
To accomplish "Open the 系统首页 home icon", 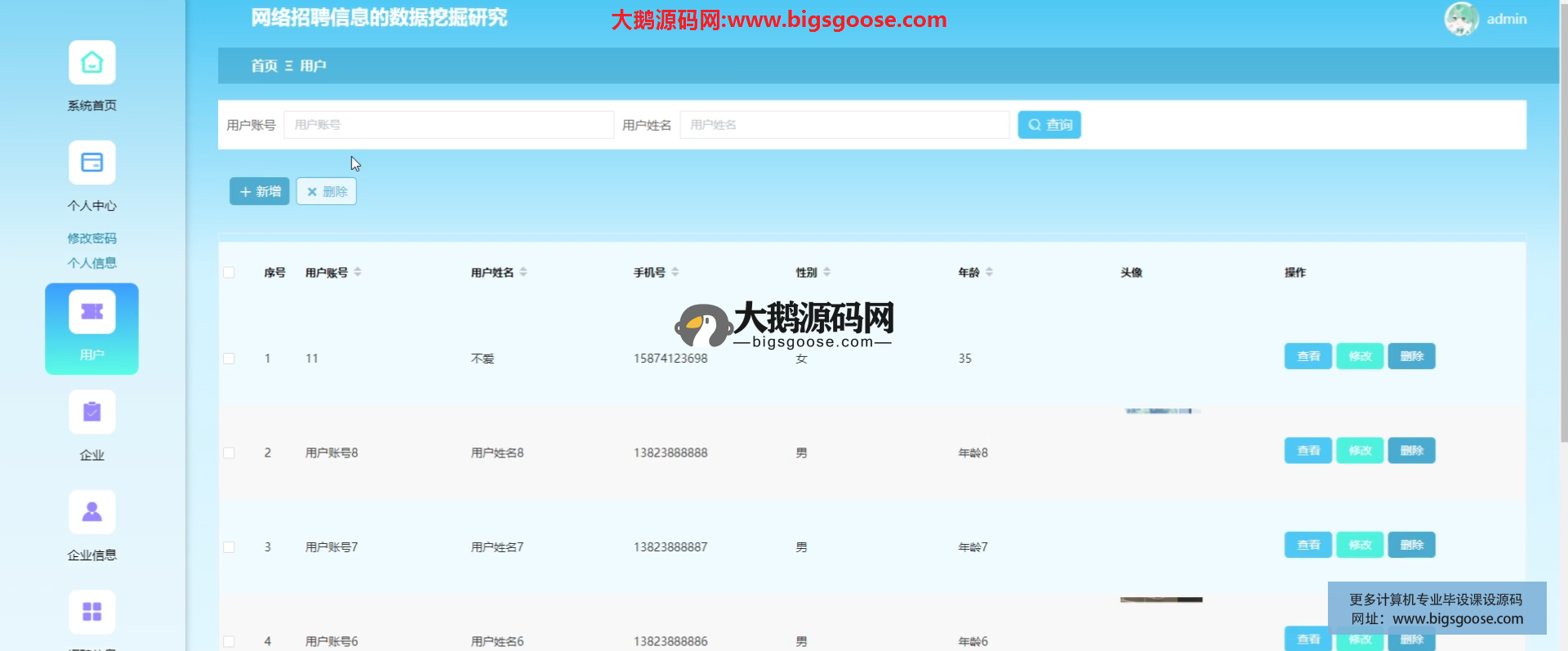I will pyautogui.click(x=91, y=63).
